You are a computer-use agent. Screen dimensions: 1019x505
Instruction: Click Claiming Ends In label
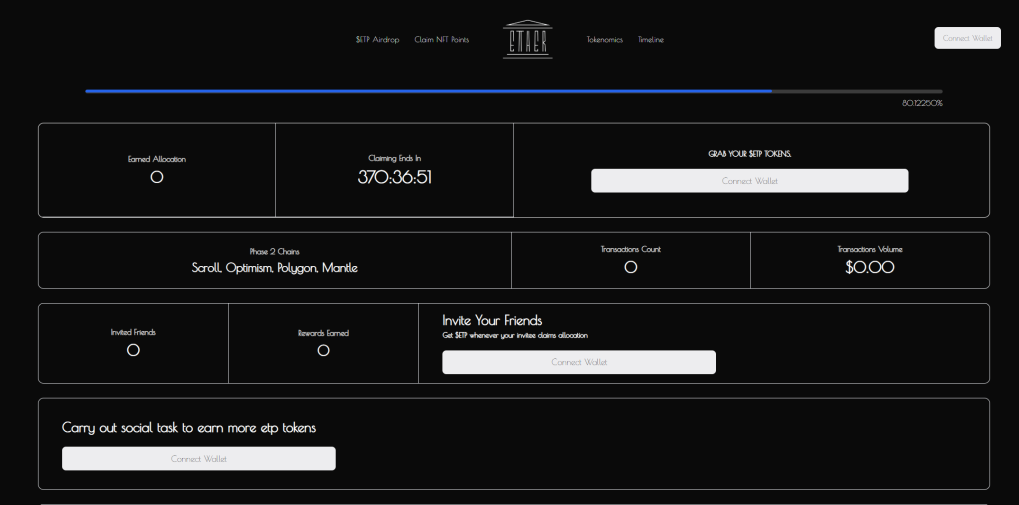coord(394,158)
